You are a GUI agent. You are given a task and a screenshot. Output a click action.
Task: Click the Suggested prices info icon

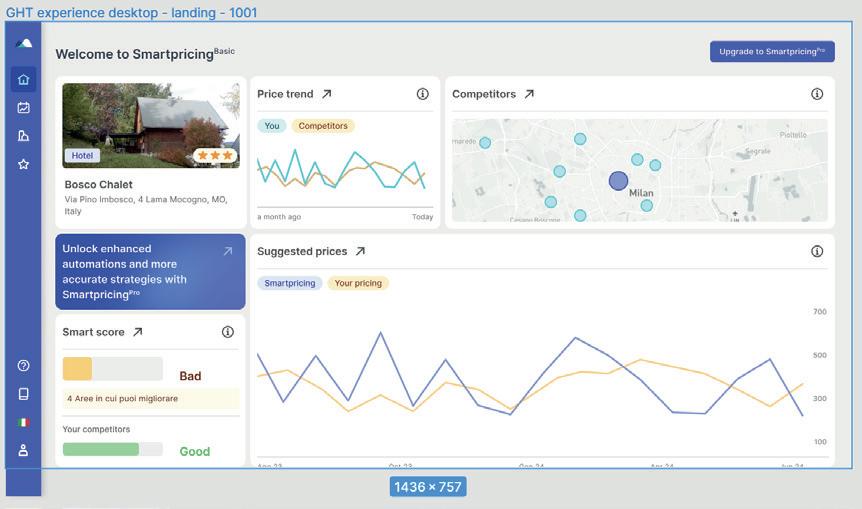[817, 251]
